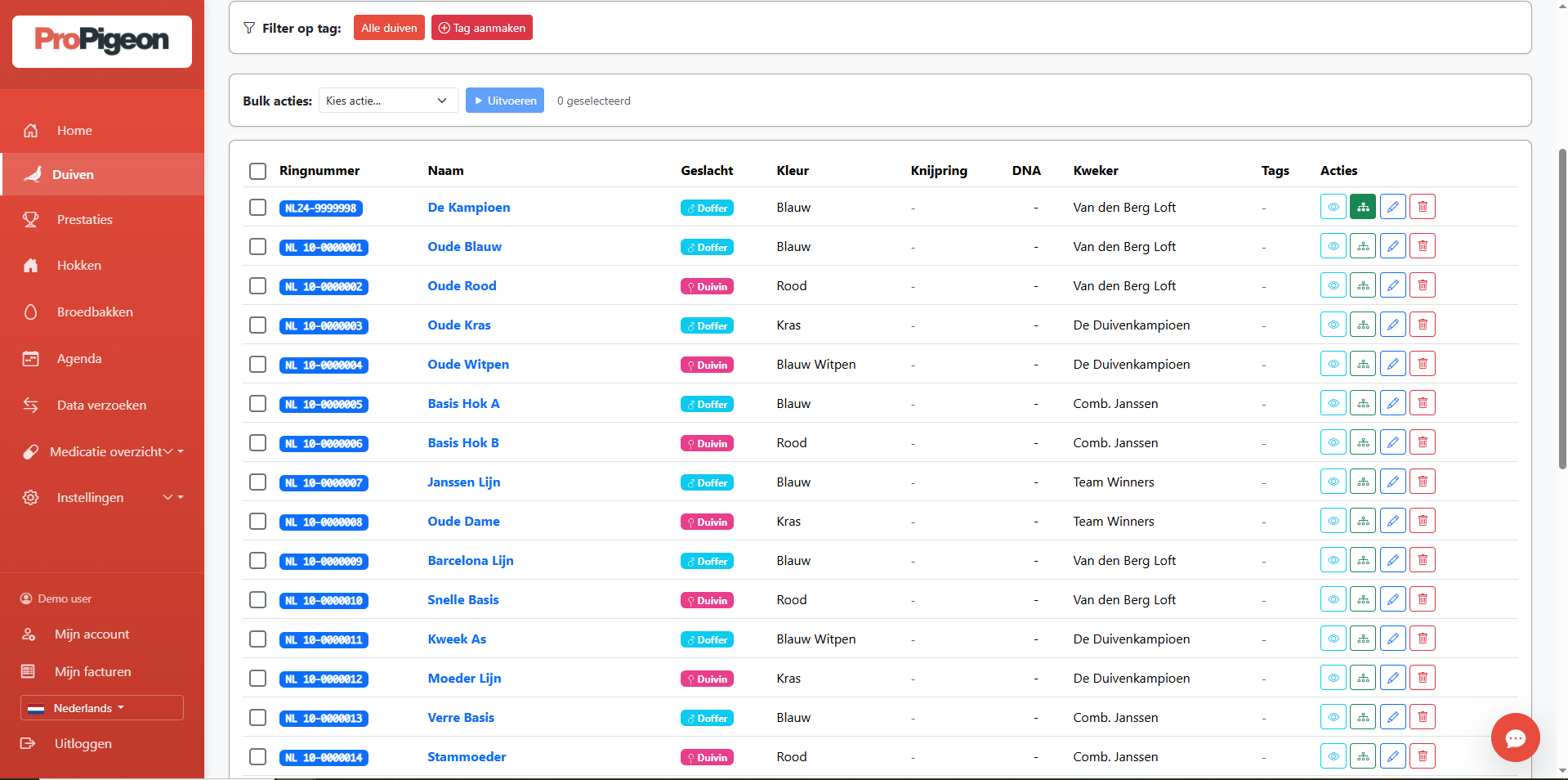Edit Oude Rood with the pencil icon
This screenshot has width=1568, height=780.
pyautogui.click(x=1392, y=285)
